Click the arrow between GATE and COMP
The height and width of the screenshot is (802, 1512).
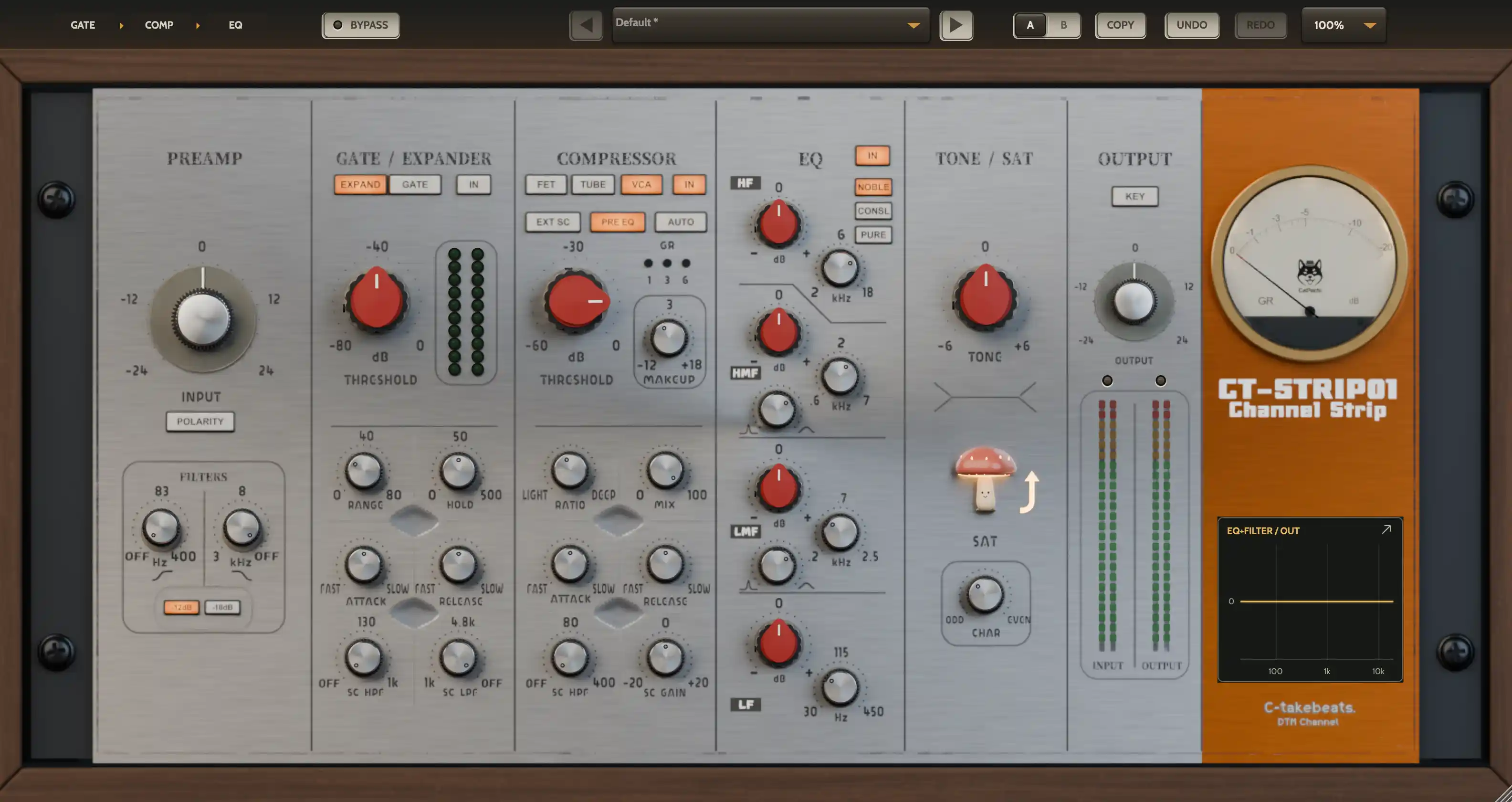122,25
